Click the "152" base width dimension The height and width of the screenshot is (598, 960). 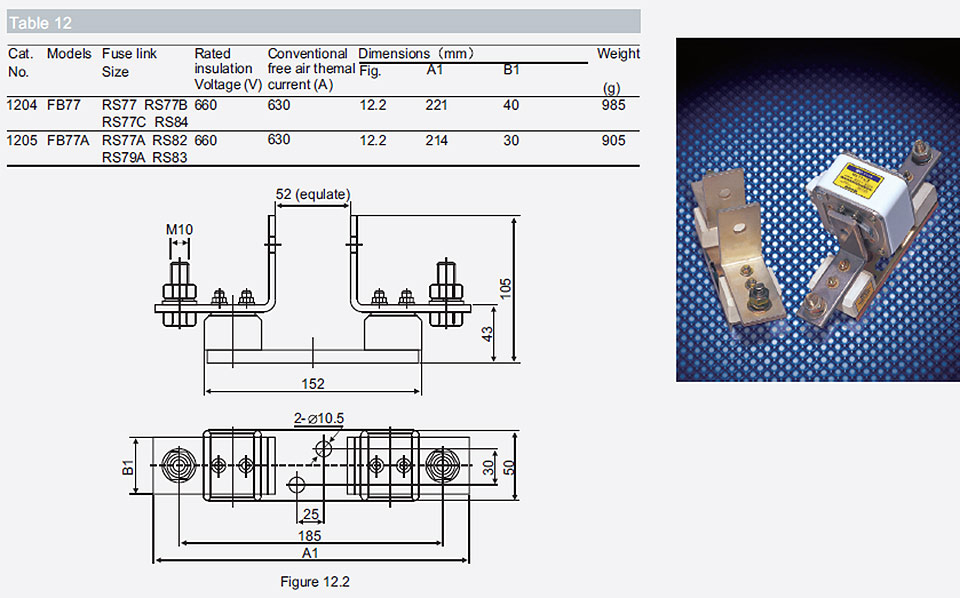(x=313, y=384)
